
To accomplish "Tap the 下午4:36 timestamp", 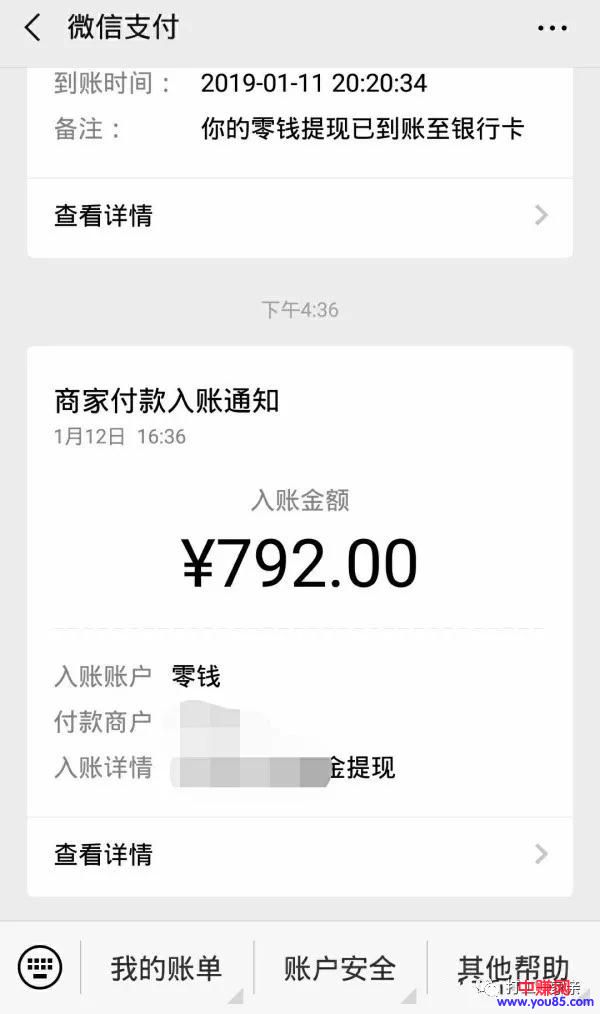I will click(300, 310).
